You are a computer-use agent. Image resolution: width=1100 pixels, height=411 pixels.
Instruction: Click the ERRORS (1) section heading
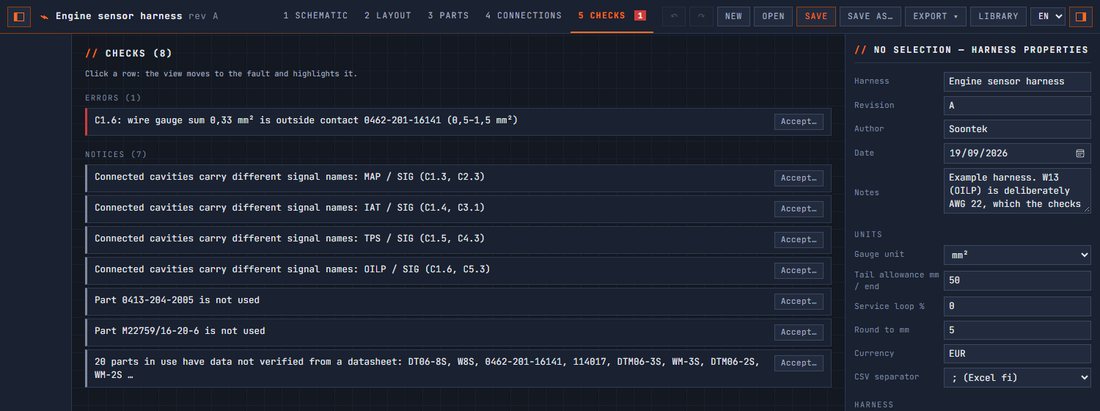tap(113, 98)
